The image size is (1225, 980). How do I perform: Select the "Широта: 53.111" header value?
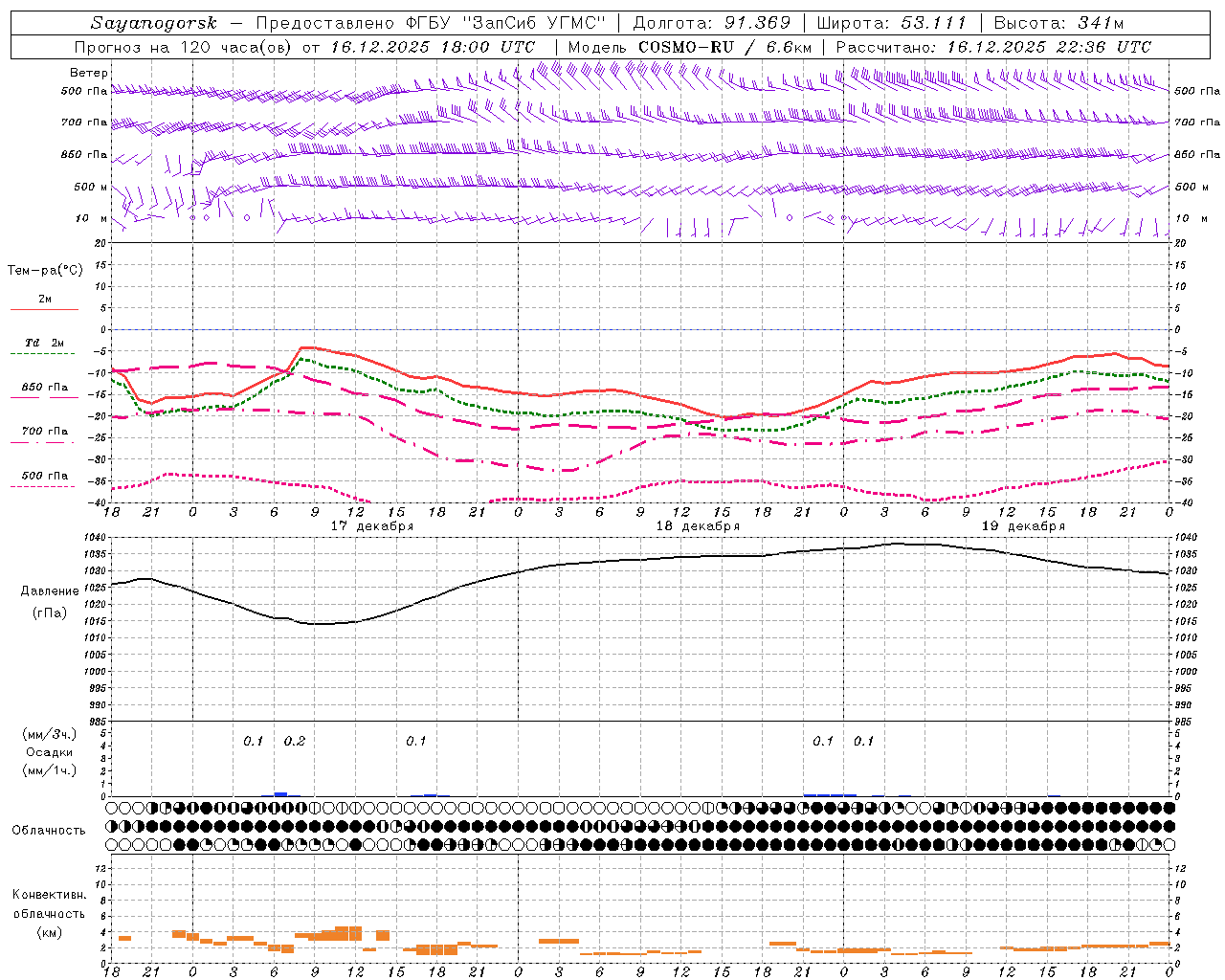point(891,23)
